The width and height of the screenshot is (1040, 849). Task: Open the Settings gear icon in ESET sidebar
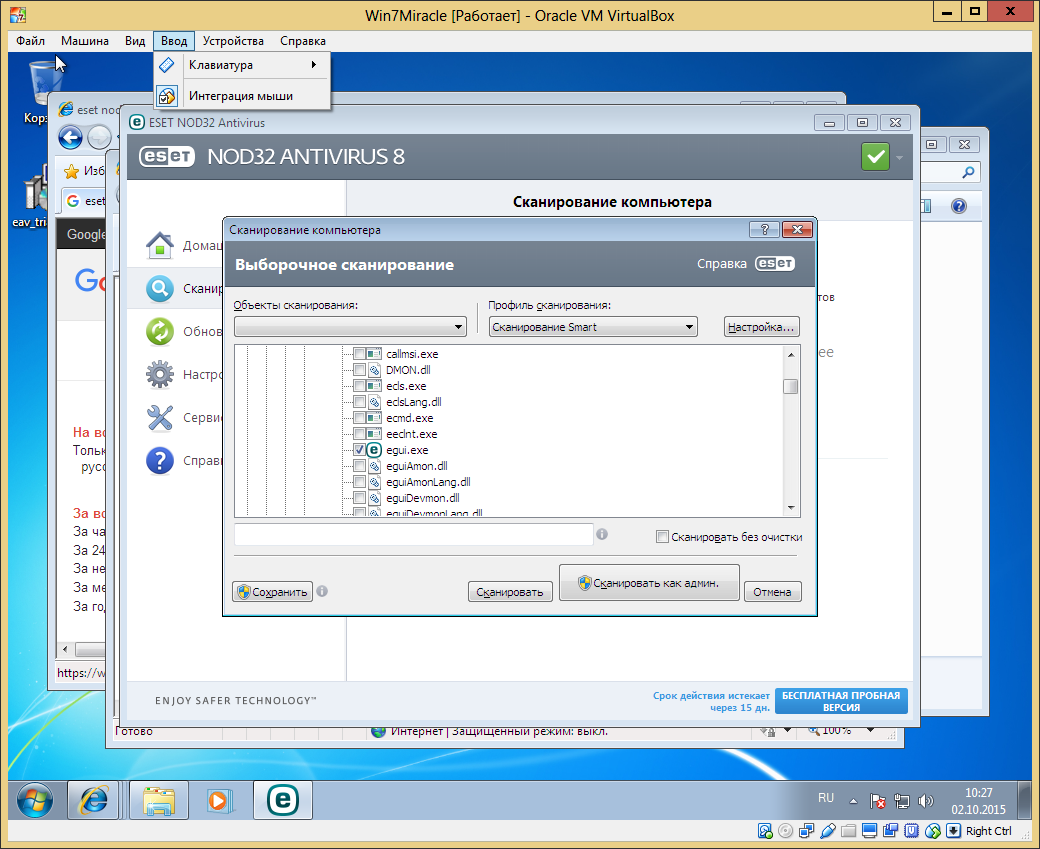coord(160,375)
